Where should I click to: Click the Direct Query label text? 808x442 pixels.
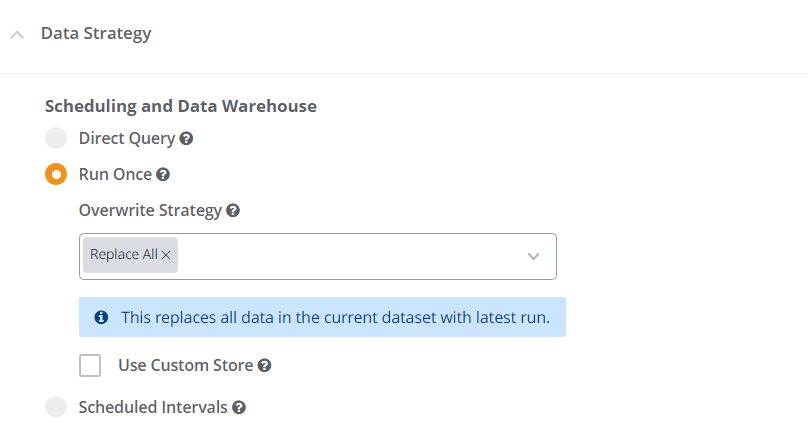tap(126, 139)
